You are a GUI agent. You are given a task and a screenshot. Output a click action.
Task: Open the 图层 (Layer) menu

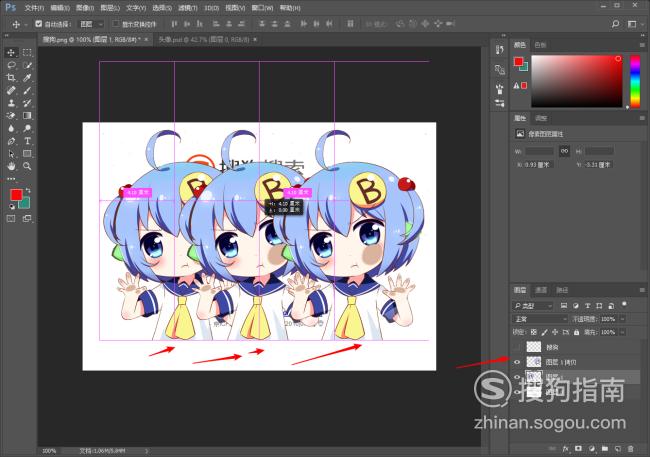click(110, 8)
